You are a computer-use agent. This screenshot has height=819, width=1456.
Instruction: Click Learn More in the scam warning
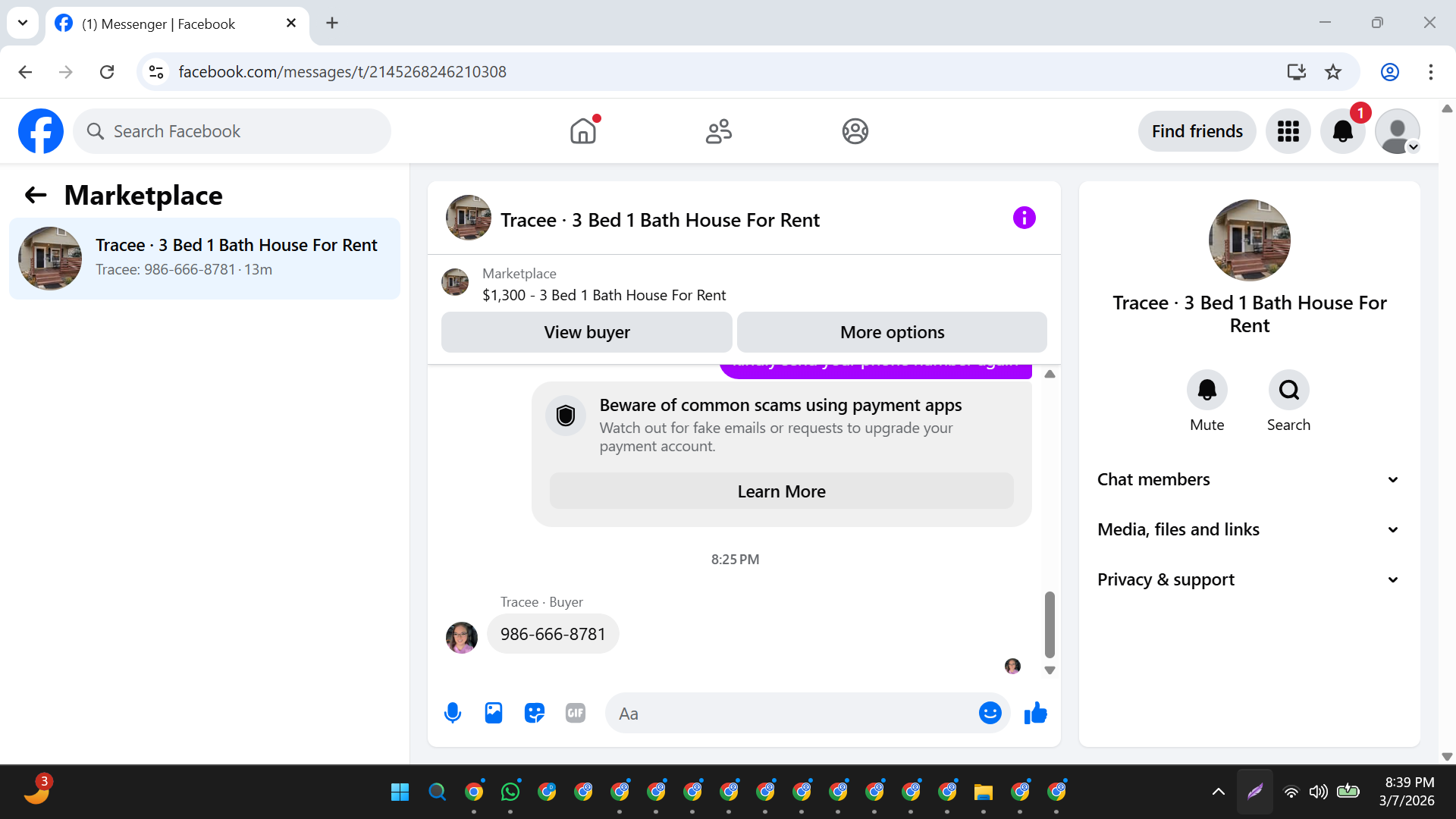point(781,491)
